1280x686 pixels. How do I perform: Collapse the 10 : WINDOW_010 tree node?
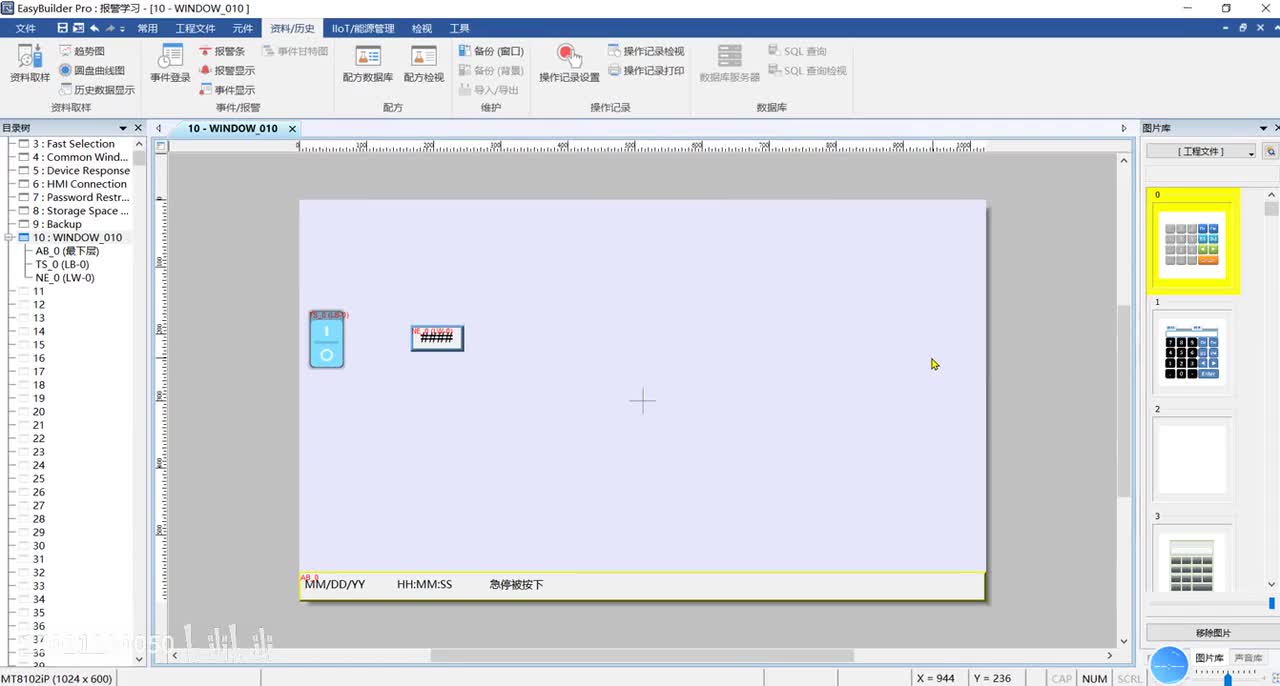point(9,238)
